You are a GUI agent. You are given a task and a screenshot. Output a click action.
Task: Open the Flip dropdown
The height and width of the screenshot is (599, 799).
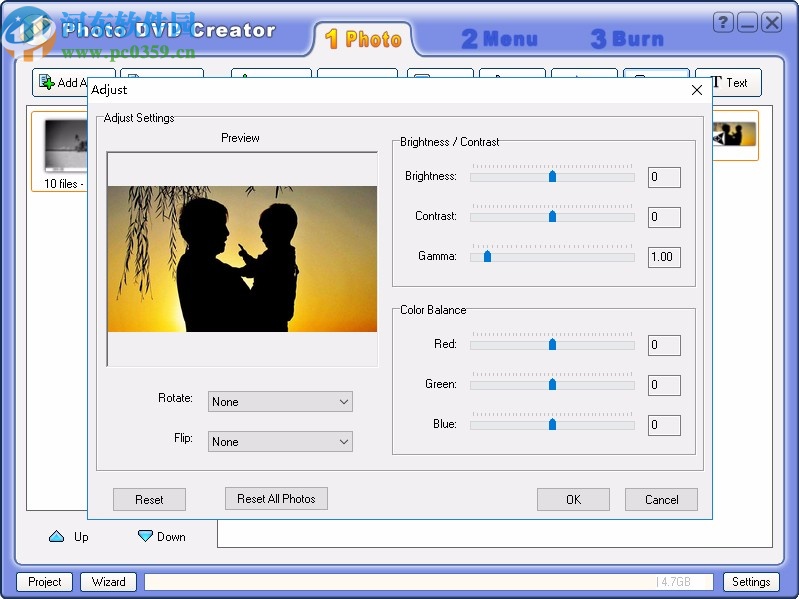pyautogui.click(x=280, y=442)
